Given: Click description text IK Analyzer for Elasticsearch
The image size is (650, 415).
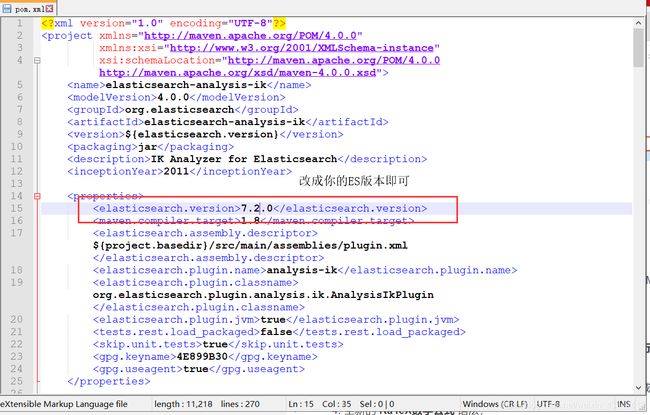Looking at the screenshot, I should point(244,159).
